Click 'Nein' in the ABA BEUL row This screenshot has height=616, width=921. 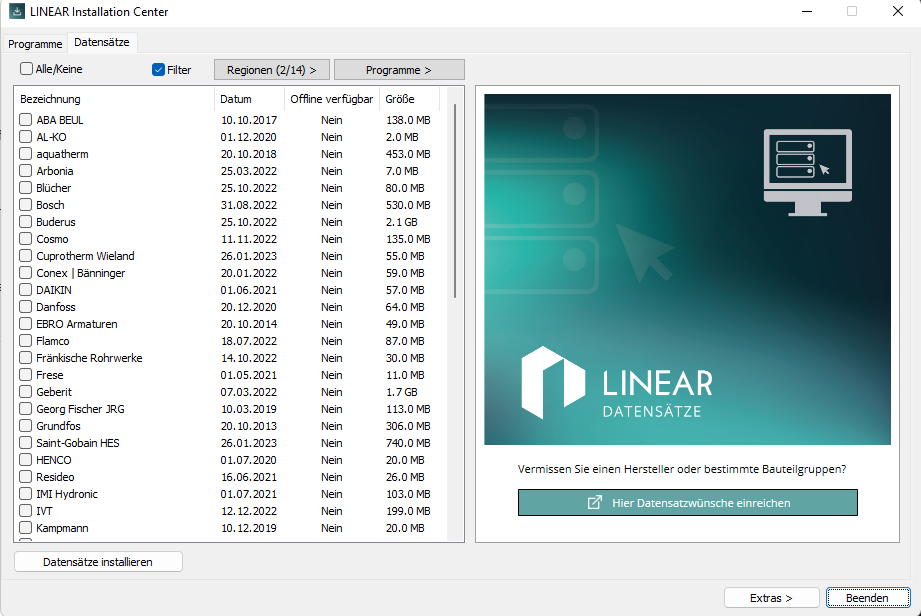pyautogui.click(x=332, y=120)
